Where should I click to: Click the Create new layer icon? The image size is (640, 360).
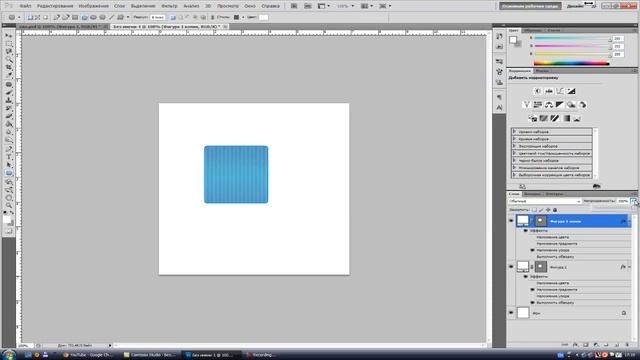[x=617, y=345]
